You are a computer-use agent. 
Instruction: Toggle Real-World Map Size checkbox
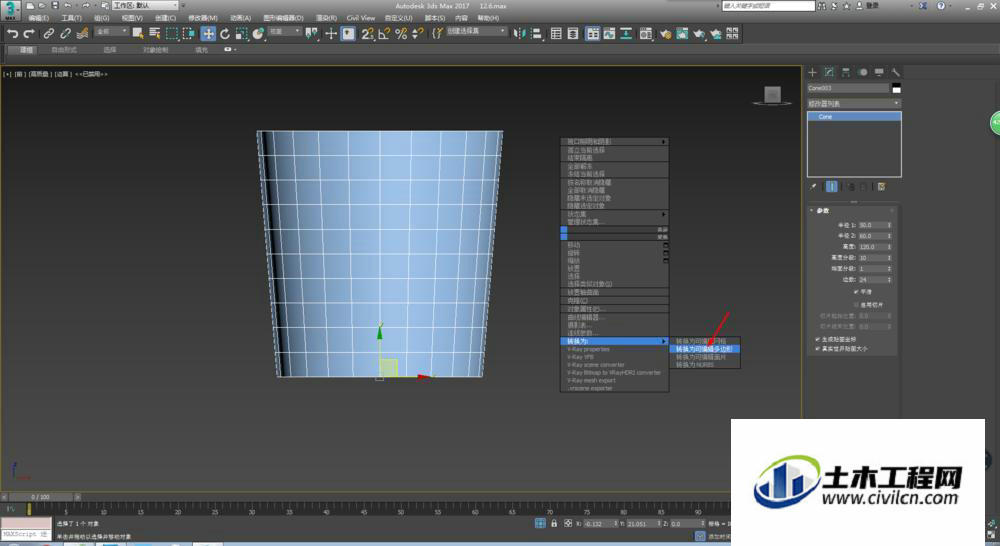[818, 349]
